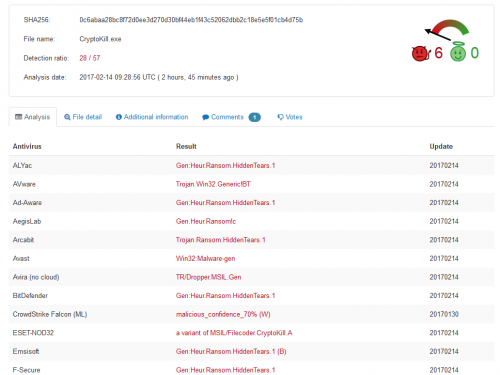
Task: Click the analysis date value
Action: click(x=159, y=77)
